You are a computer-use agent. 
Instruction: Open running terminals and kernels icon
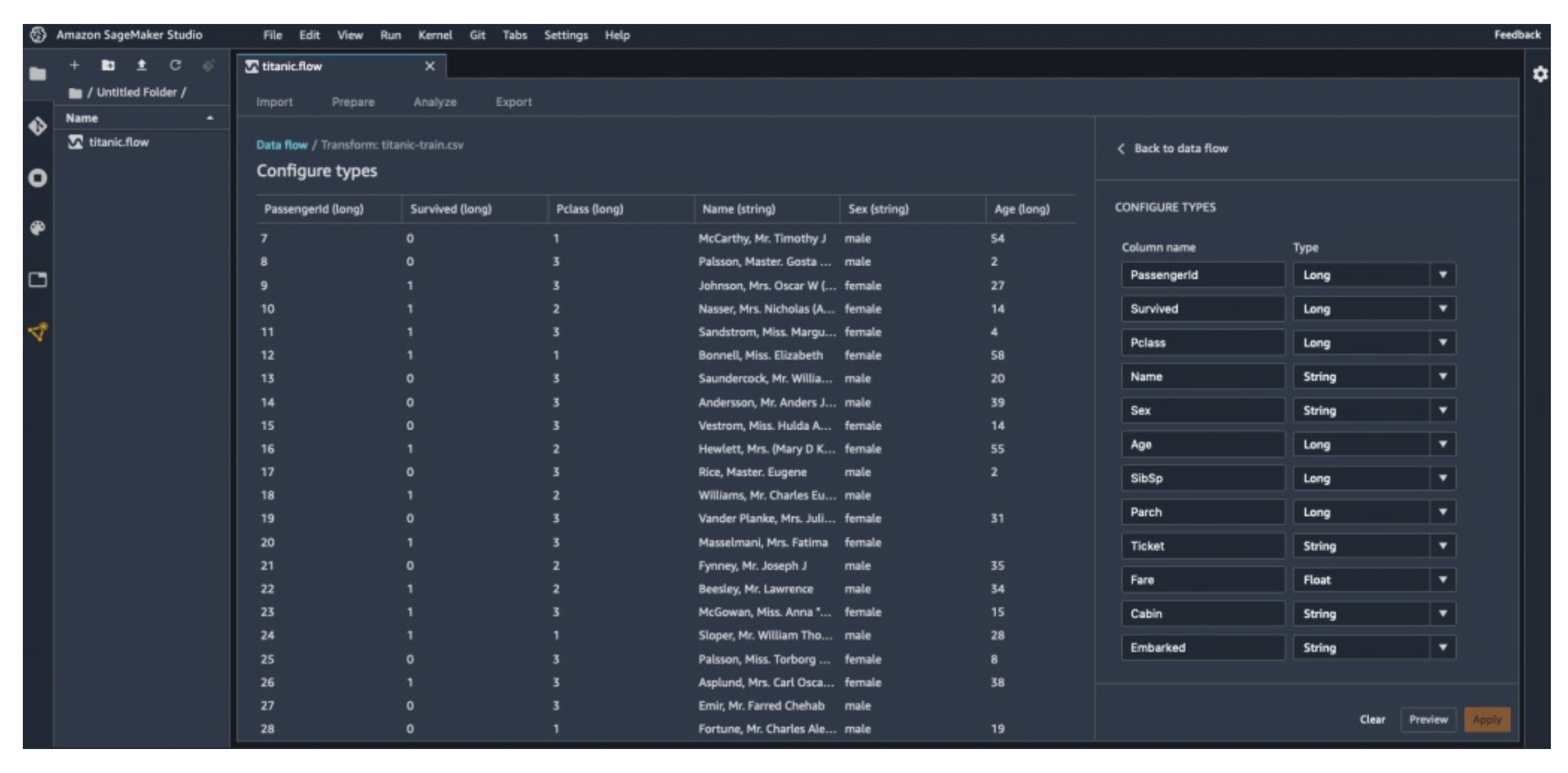click(x=38, y=178)
